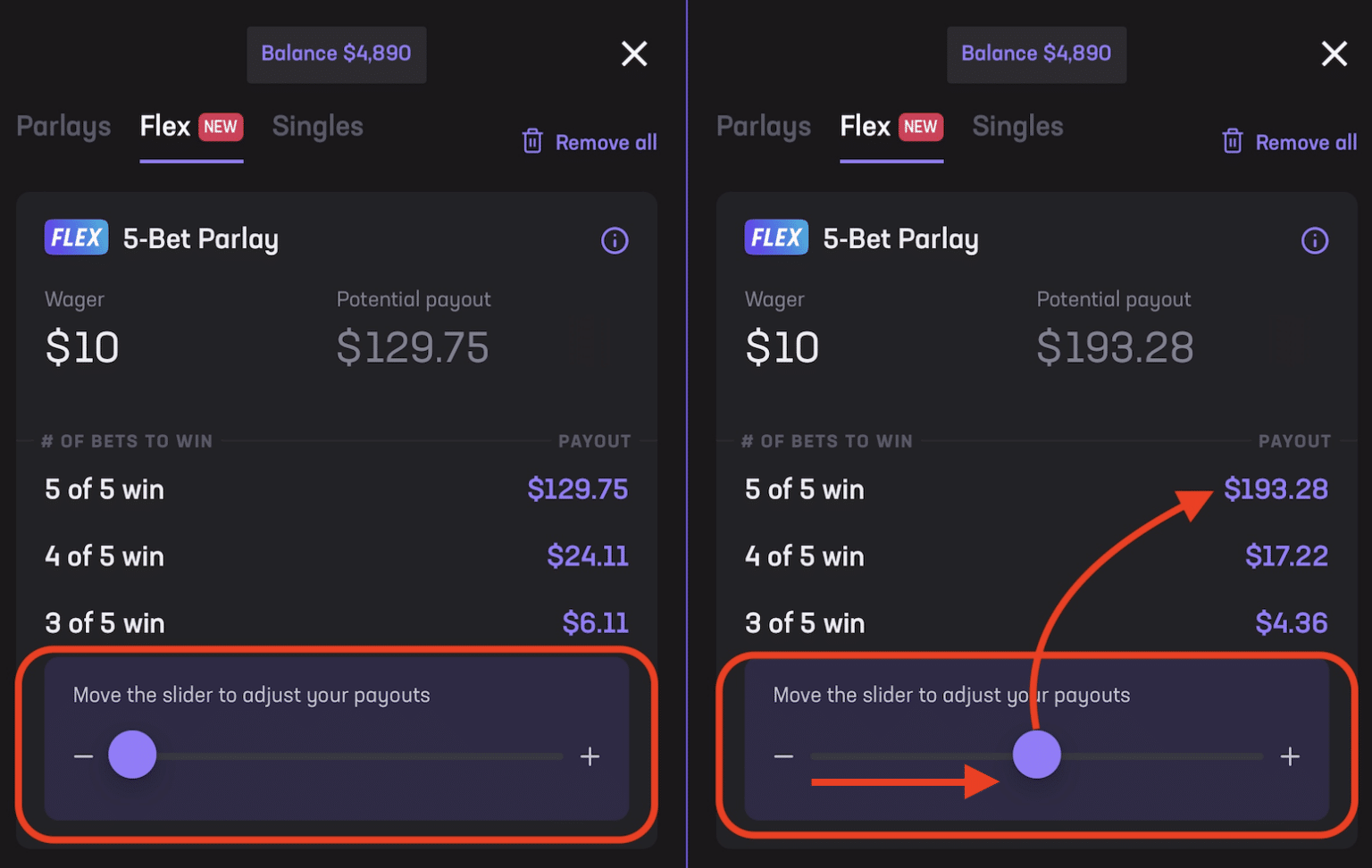Click the plus icon on the right payout slider
This screenshot has height=868, width=1372.
1290,755
